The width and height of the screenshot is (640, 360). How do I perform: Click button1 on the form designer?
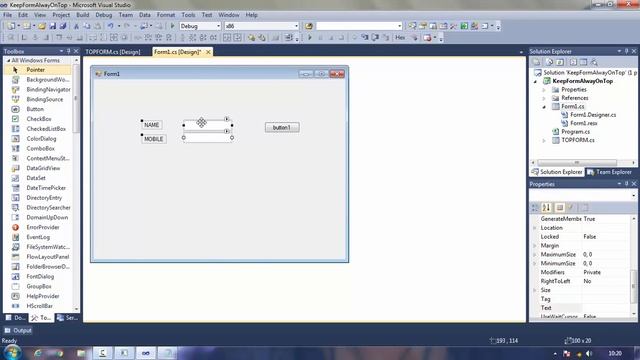(x=282, y=127)
